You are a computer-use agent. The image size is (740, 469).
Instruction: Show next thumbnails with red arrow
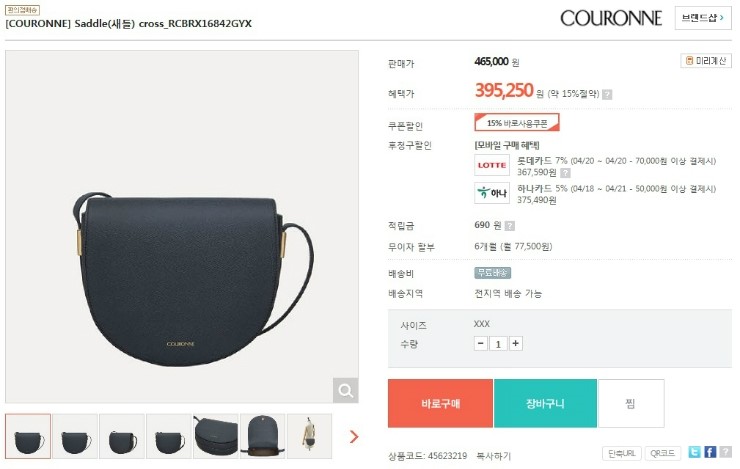354,436
